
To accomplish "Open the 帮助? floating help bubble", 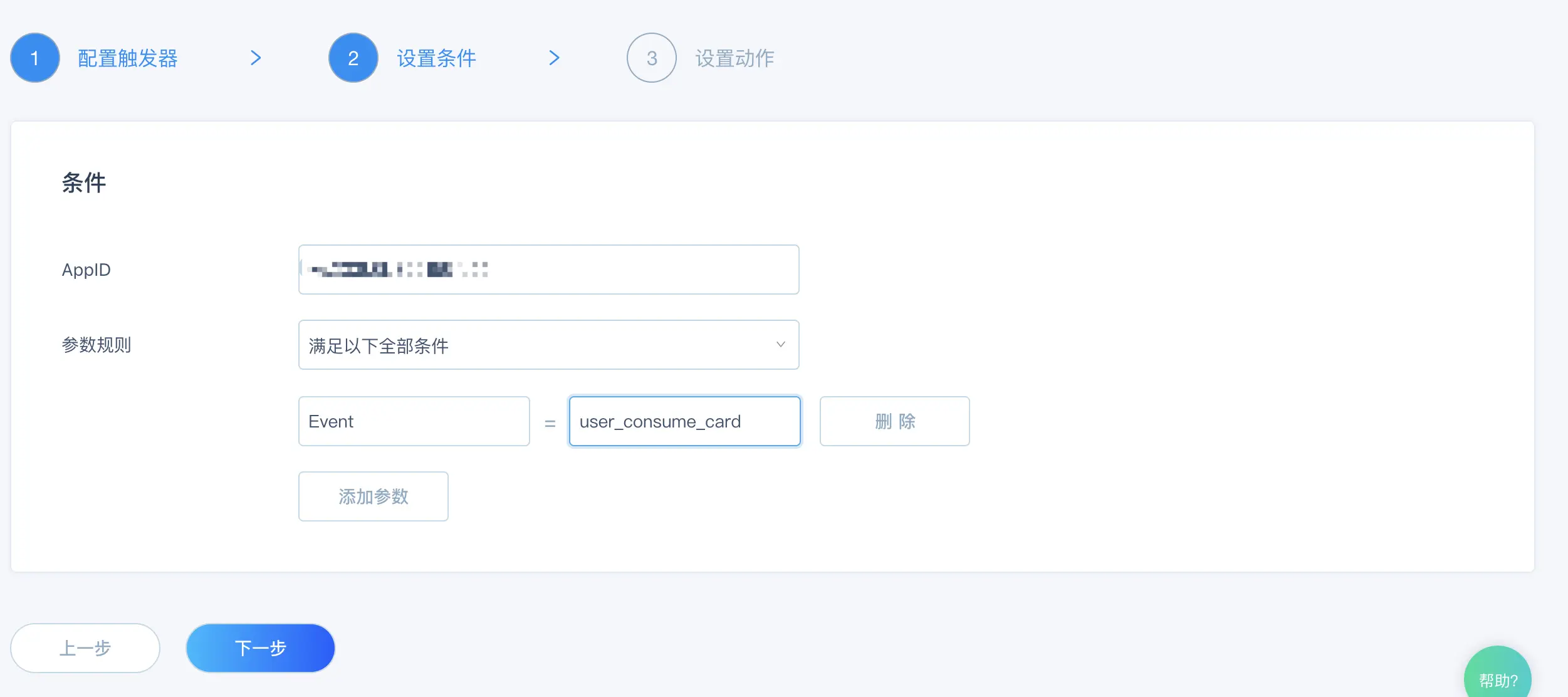I will (x=1497, y=679).
